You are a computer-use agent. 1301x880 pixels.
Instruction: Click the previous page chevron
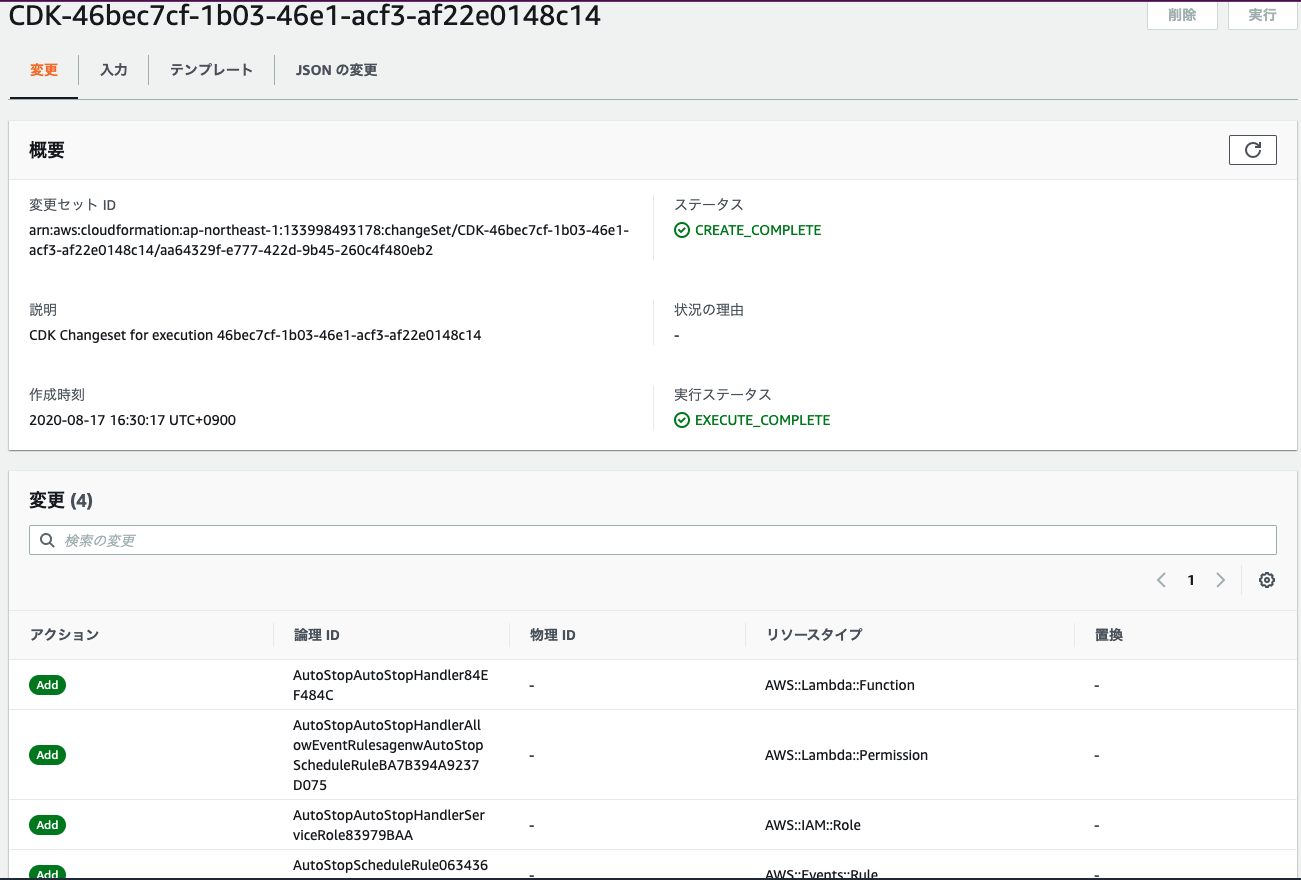1161,580
